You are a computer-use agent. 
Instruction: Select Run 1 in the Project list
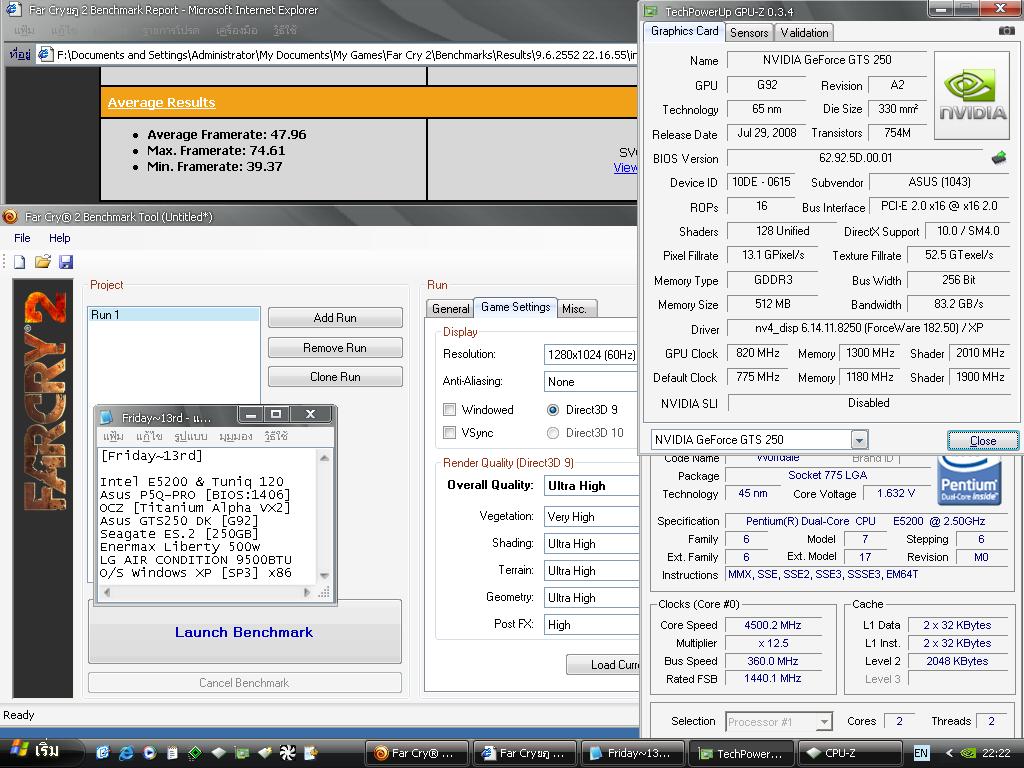[105, 315]
